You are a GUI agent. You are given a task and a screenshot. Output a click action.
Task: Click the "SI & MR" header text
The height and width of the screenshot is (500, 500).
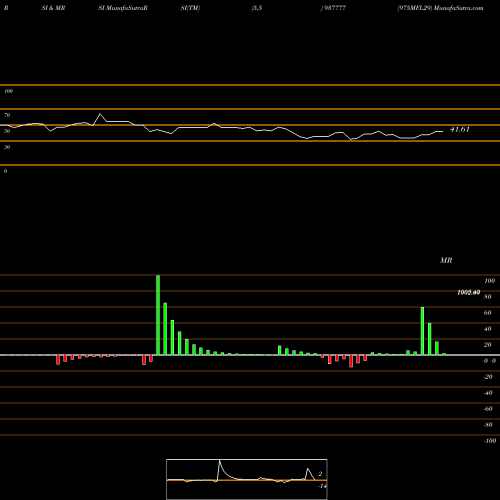click(53, 8)
